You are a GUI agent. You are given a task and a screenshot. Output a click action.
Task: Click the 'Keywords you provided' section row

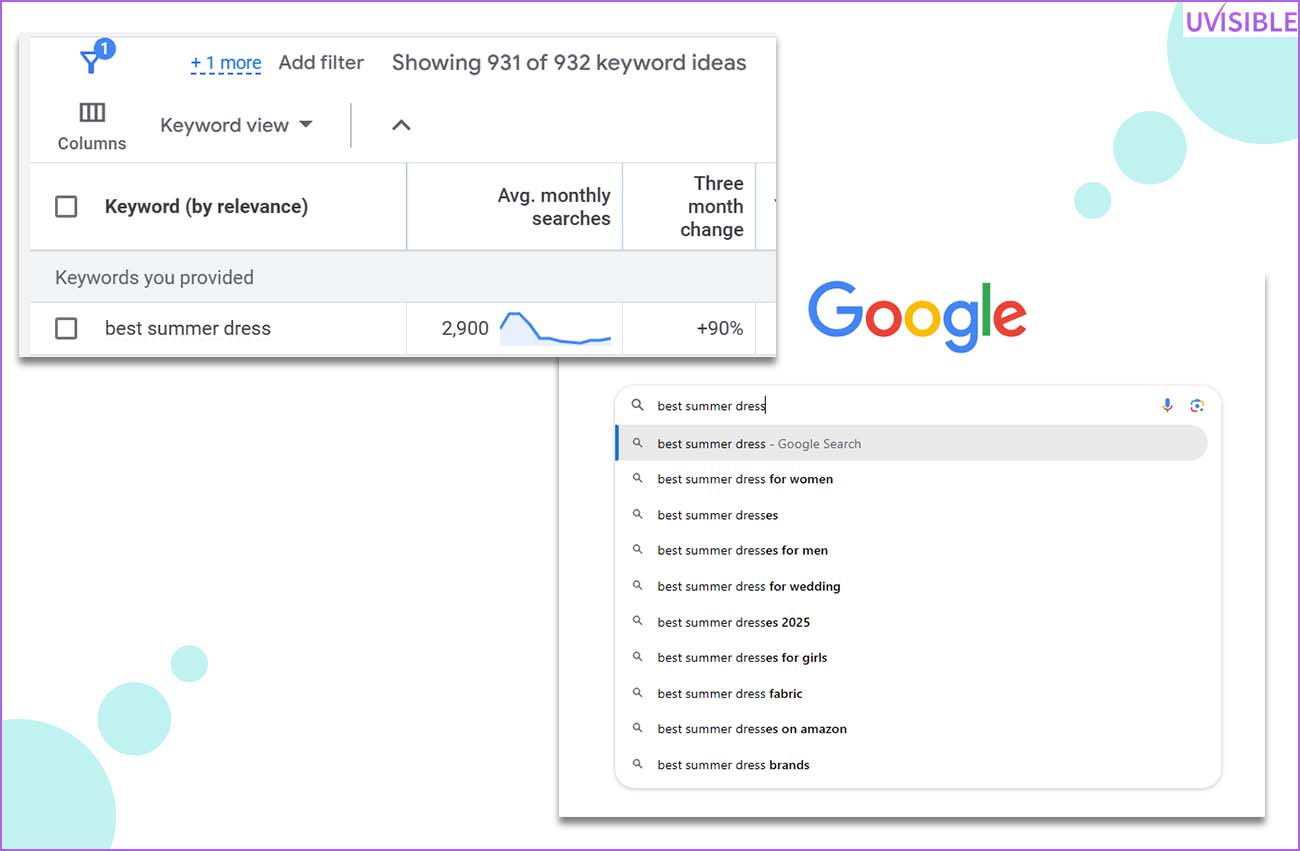(402, 277)
